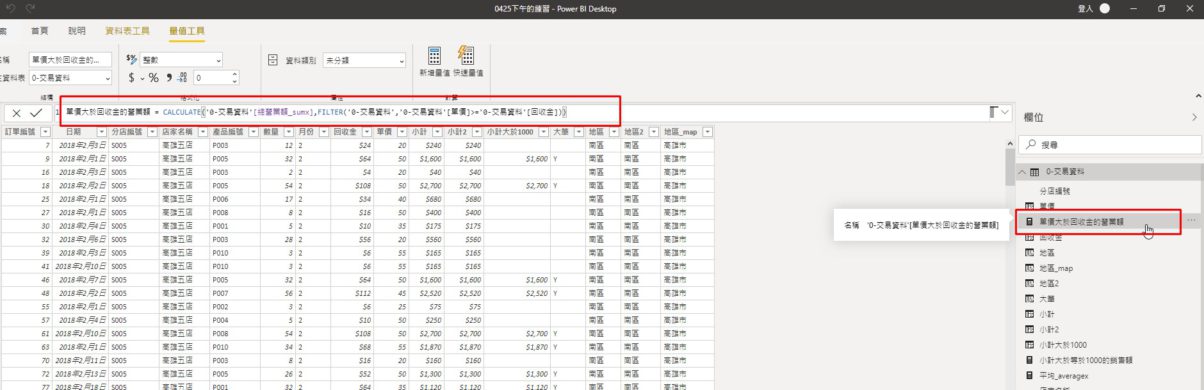This screenshot has width=1204, height=390.
Task: Click the 登入 sign-in link
Action: 1085,8
